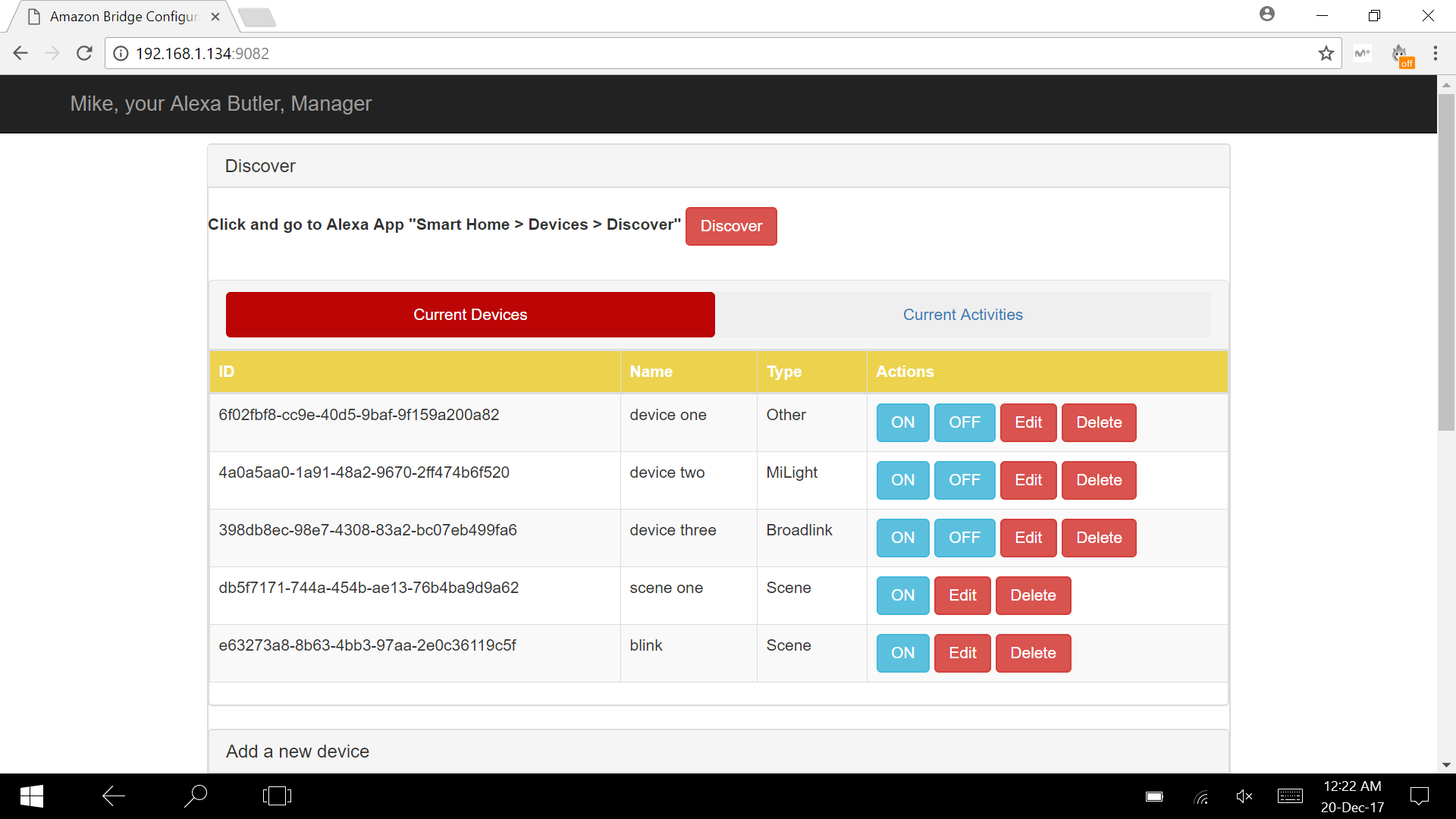Image resolution: width=1456 pixels, height=819 pixels.
Task: Open the Chrome three-dot menu
Action: coord(1435,53)
